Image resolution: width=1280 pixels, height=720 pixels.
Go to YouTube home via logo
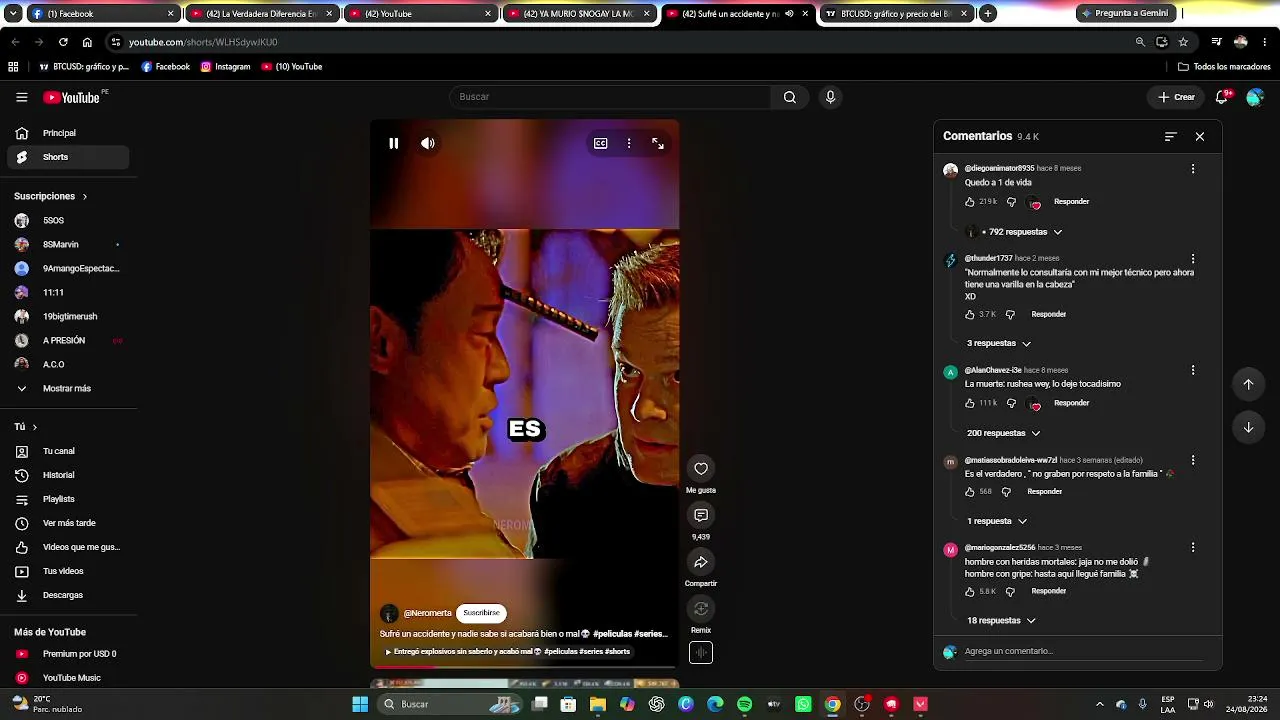tap(72, 97)
